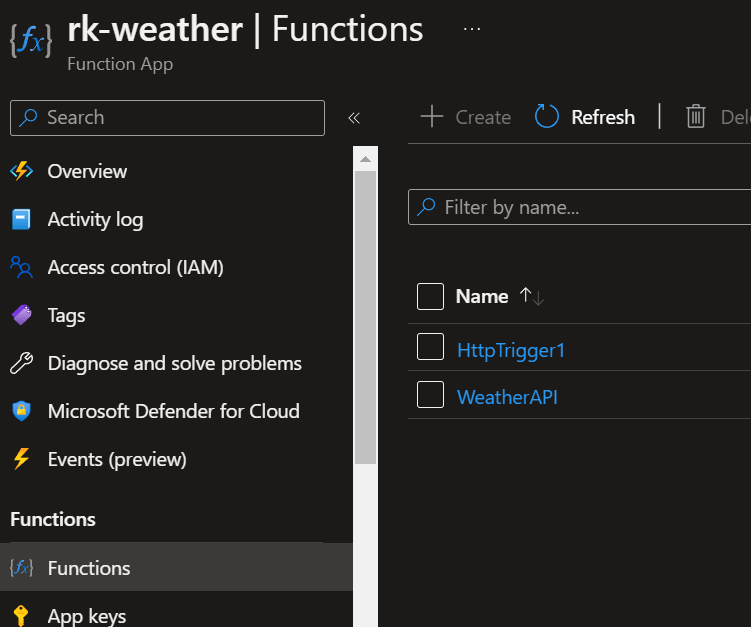Collapse the sidebar with the double chevron
This screenshot has width=751, height=627.
click(353, 118)
